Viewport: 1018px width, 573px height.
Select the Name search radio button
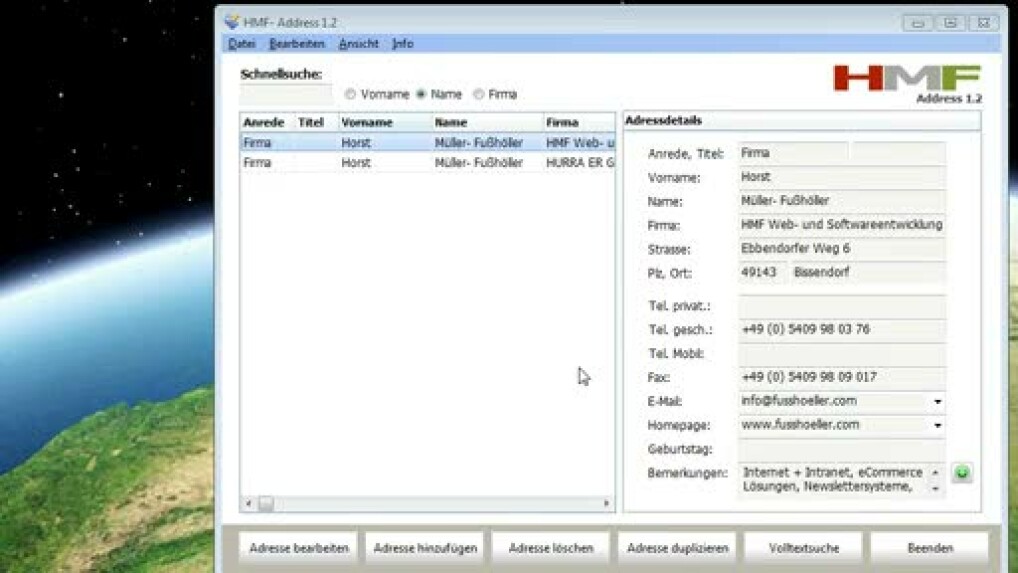pyautogui.click(x=421, y=94)
